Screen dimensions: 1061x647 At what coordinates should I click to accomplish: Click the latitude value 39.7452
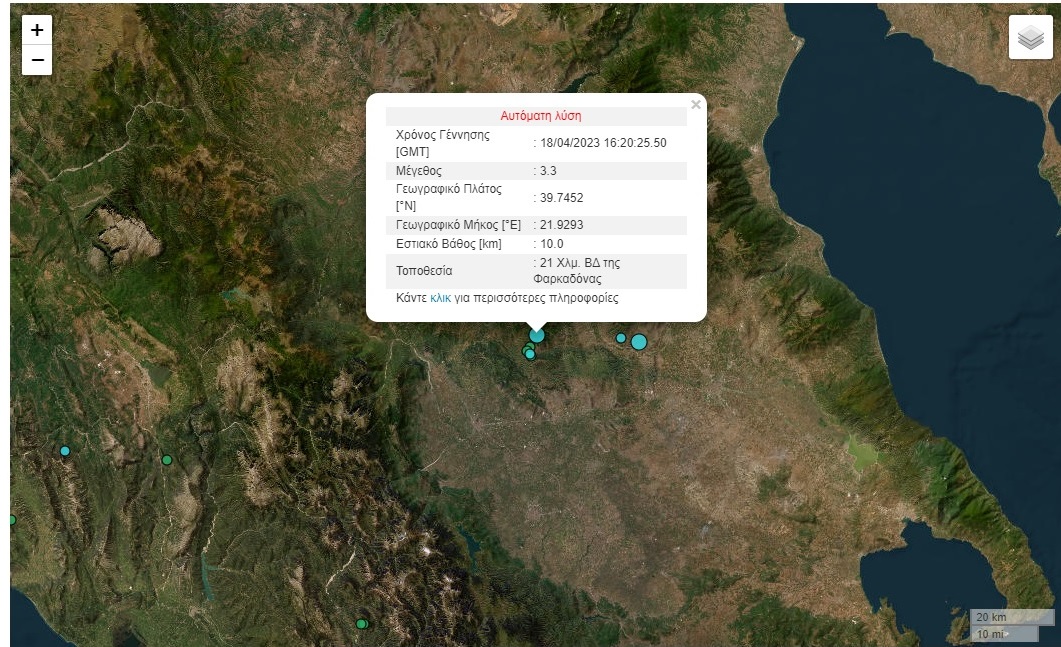pos(561,198)
